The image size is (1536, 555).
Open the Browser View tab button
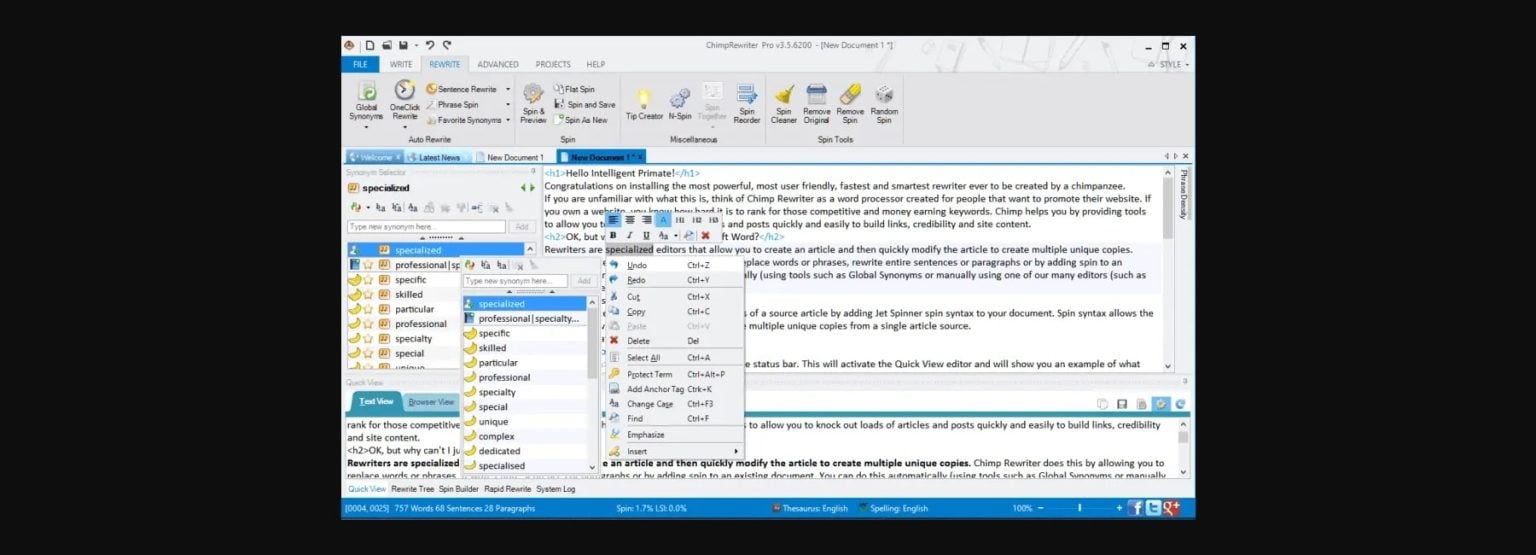430,402
